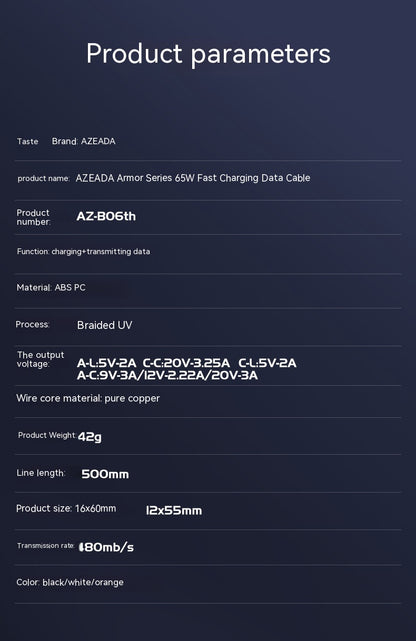
Task: Click the Product number label
Action: click(34, 217)
